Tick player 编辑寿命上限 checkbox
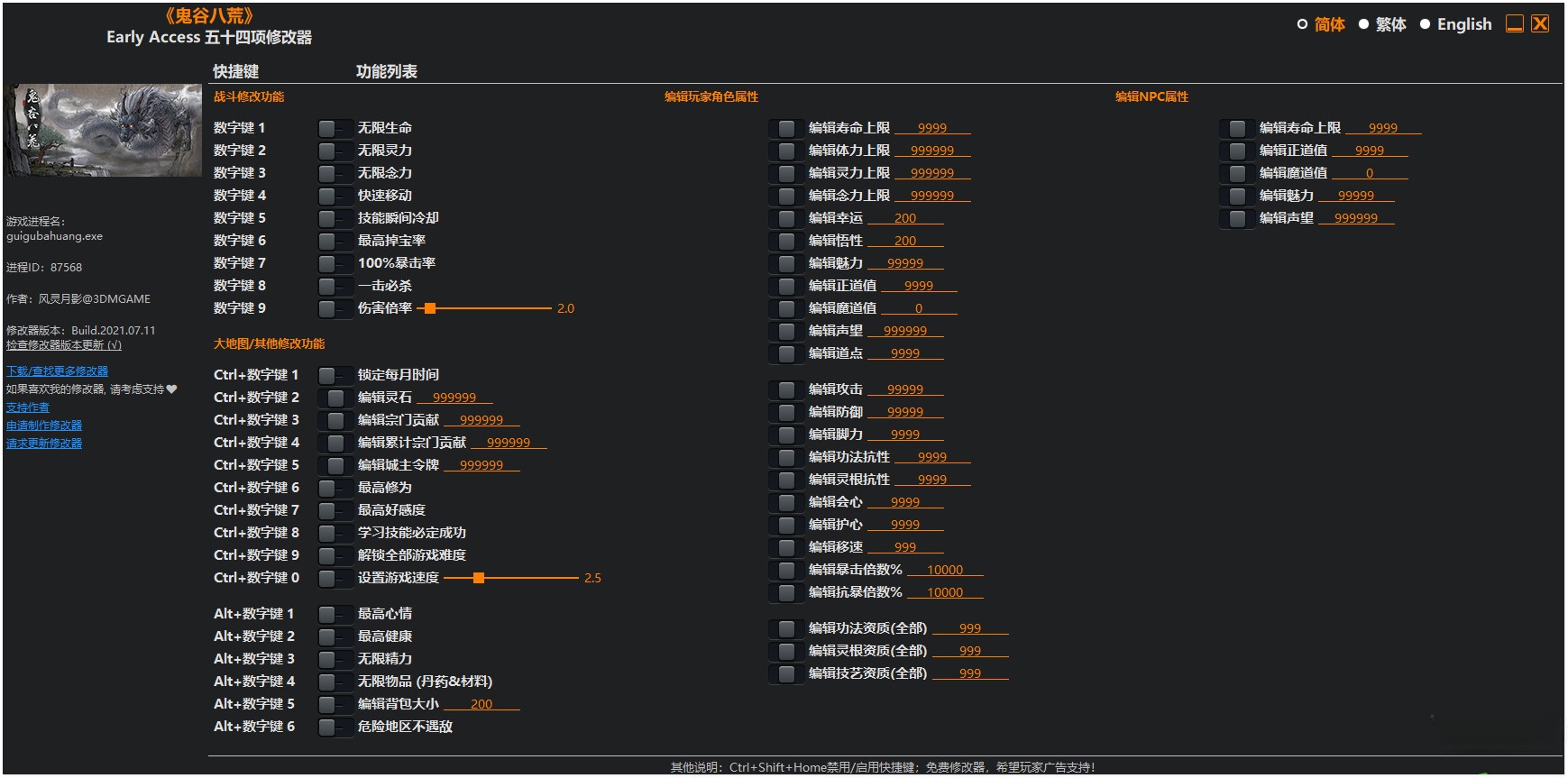The image size is (1568, 778). tap(786, 129)
